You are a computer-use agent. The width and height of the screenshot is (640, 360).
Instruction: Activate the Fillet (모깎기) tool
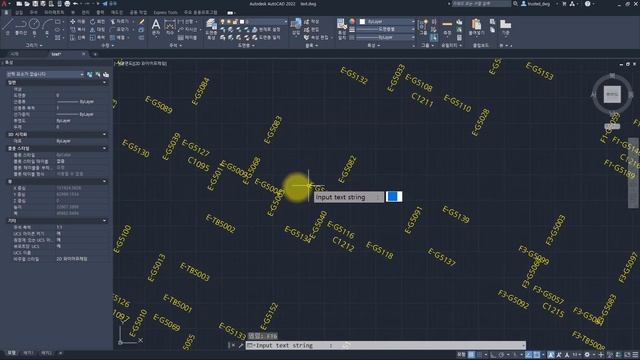(x=120, y=29)
